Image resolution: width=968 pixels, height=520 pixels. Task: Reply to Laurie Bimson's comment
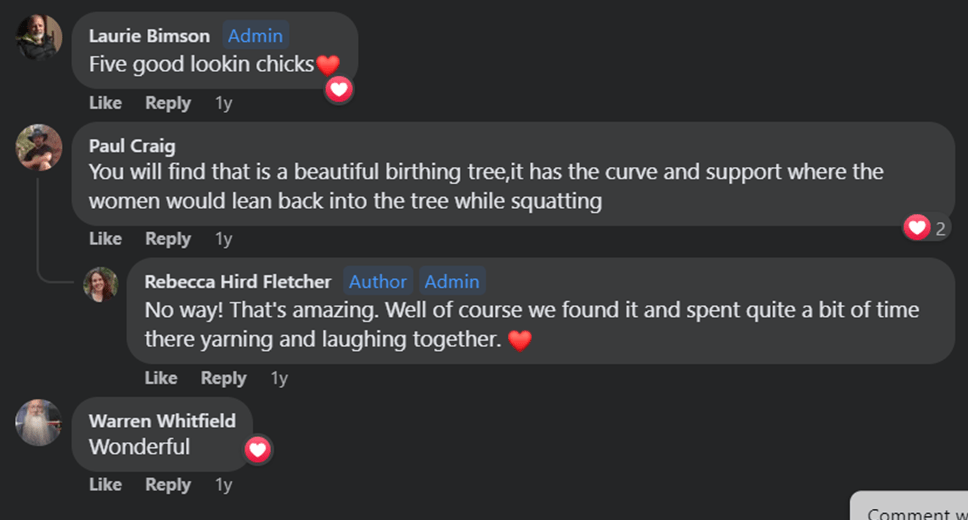(167, 103)
